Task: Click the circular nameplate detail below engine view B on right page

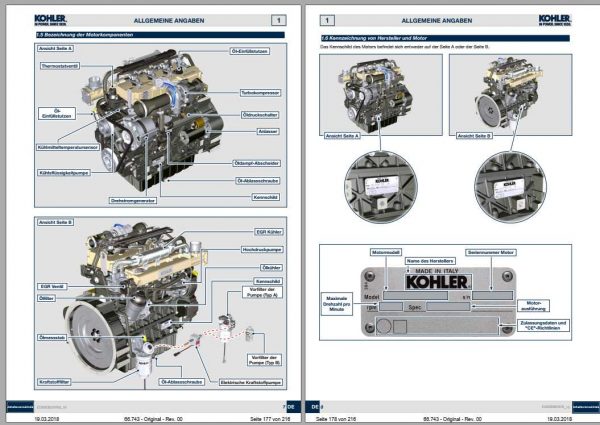Action: 510,187
